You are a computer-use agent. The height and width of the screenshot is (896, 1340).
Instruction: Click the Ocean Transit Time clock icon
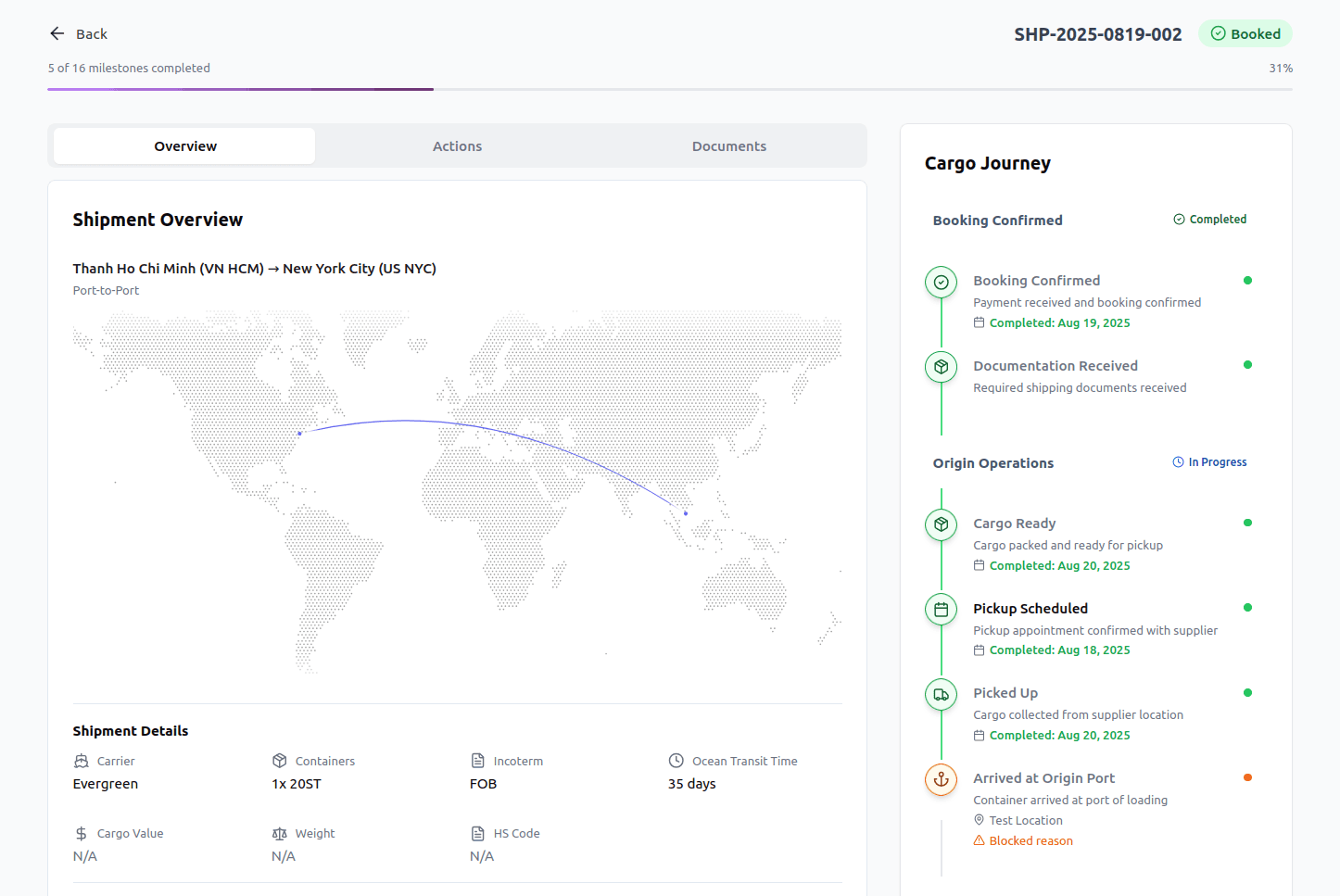click(676, 760)
